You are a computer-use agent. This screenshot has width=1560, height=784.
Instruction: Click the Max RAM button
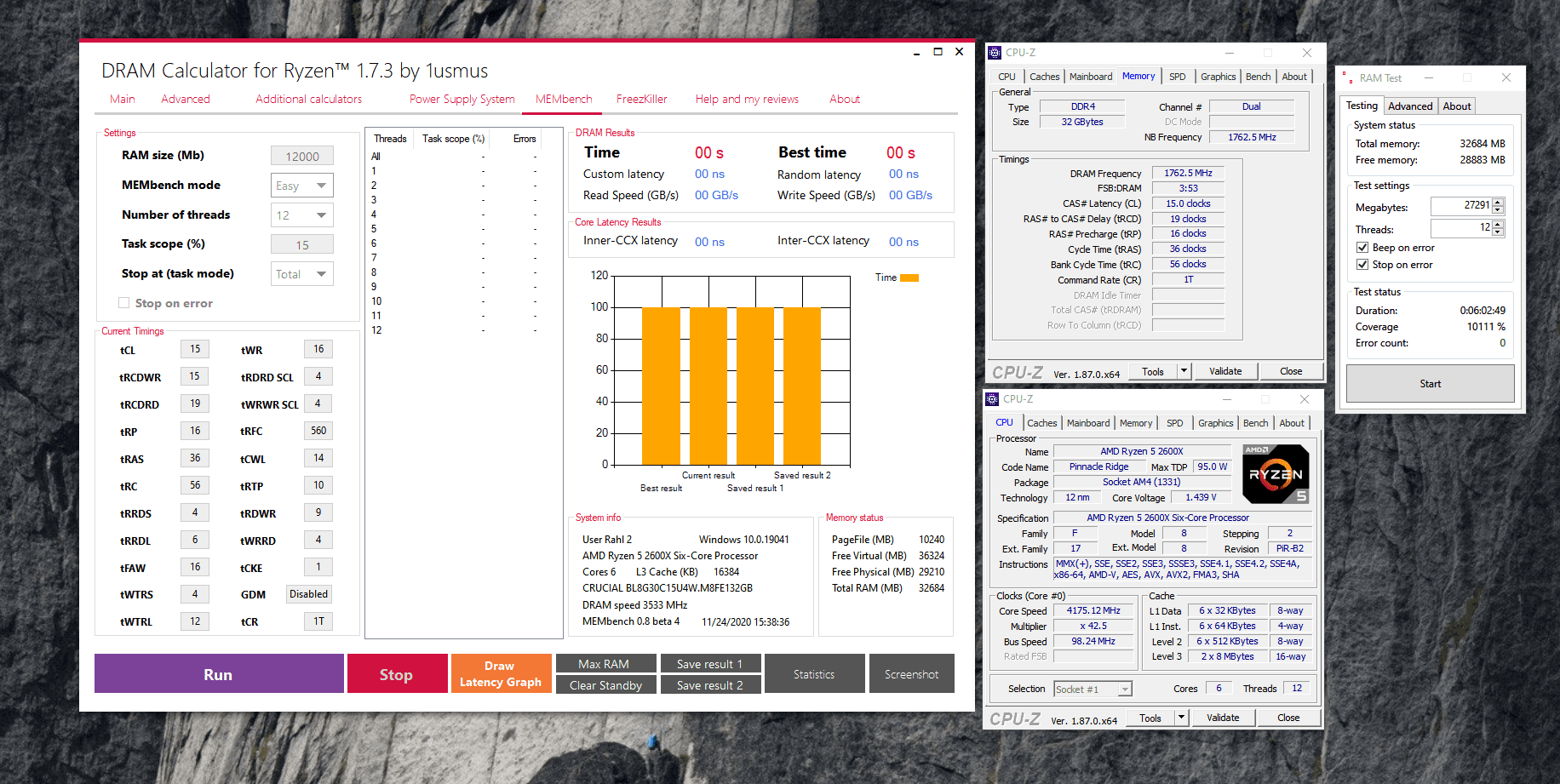click(x=605, y=664)
